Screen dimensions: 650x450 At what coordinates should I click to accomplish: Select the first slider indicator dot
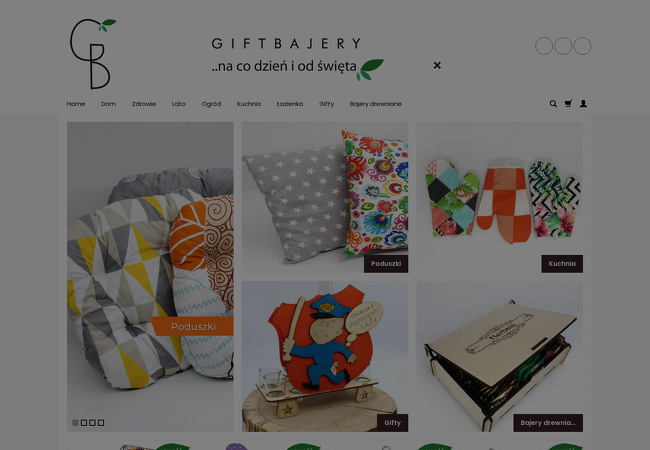coord(75,423)
